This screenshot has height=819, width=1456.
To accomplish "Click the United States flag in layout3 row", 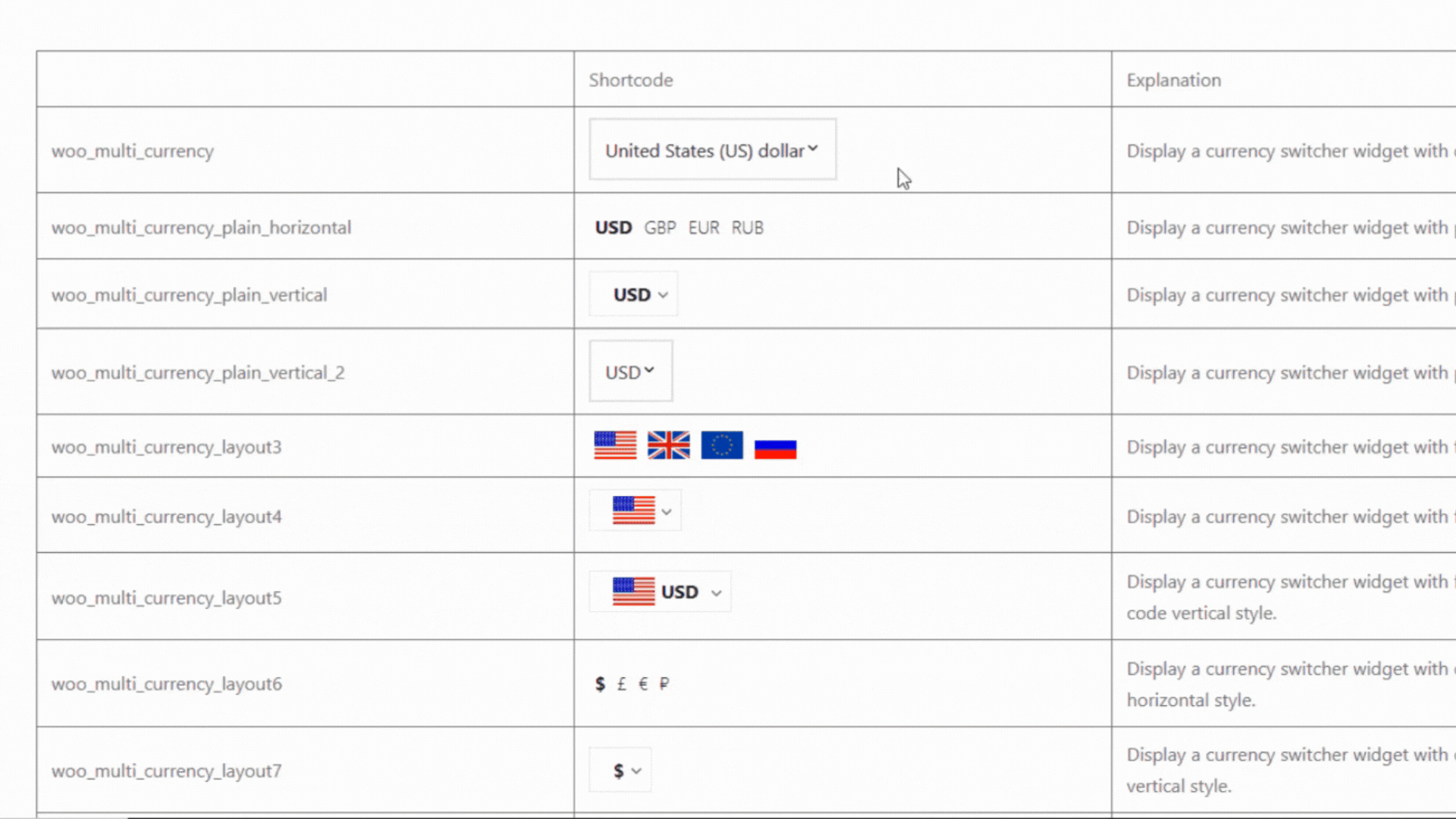I will click(615, 445).
